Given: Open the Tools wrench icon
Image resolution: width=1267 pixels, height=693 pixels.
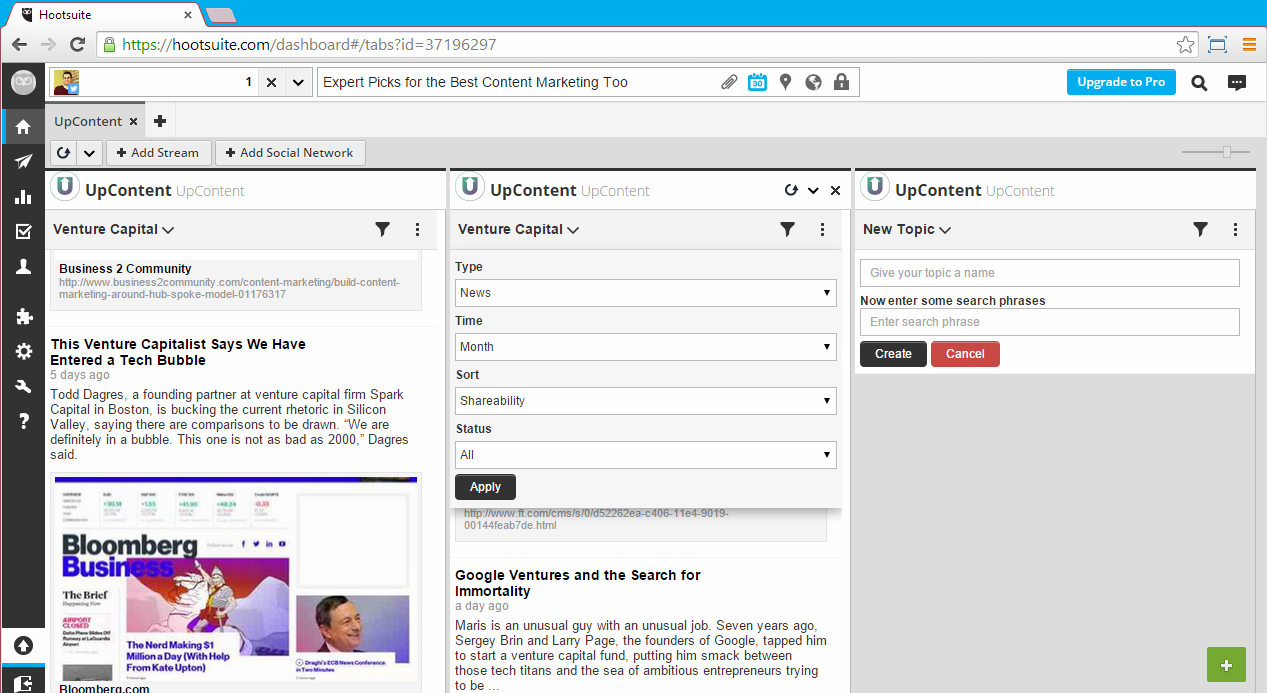Looking at the screenshot, I should click(23, 387).
